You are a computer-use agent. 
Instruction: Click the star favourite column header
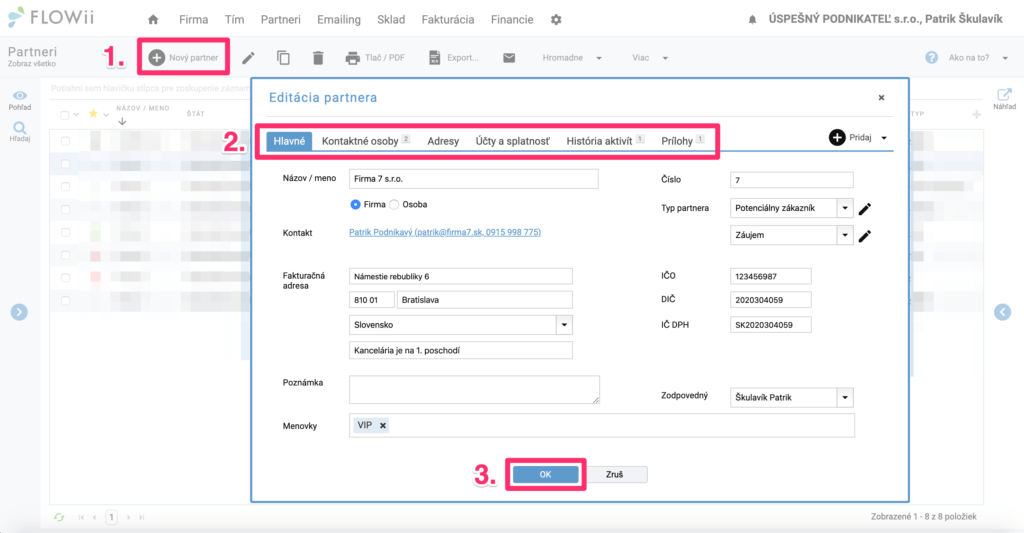(93, 114)
